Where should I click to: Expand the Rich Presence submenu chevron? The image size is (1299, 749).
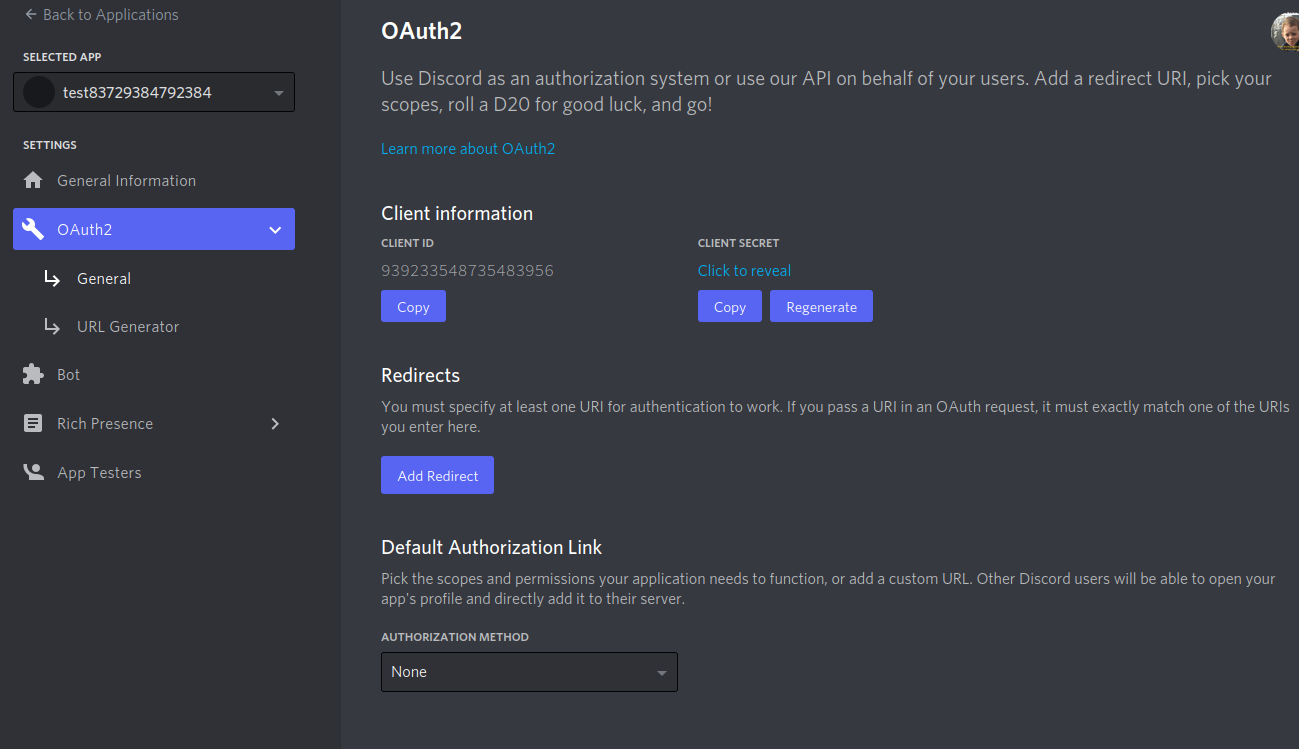click(x=275, y=424)
